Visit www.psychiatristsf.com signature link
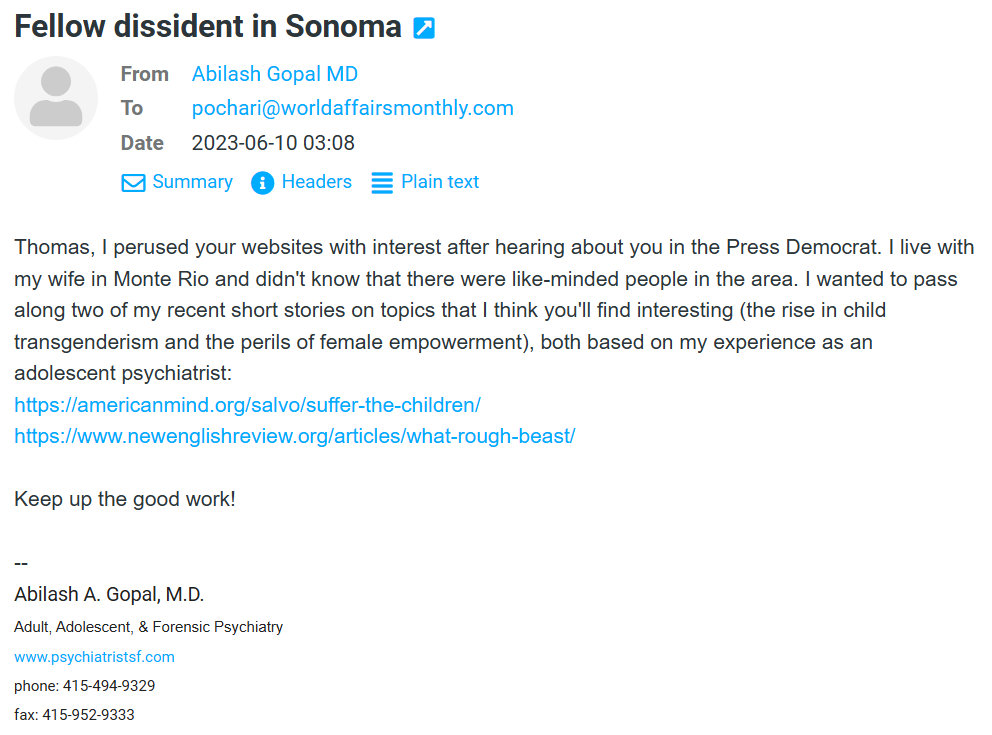This screenshot has height=735, width=992. point(94,657)
